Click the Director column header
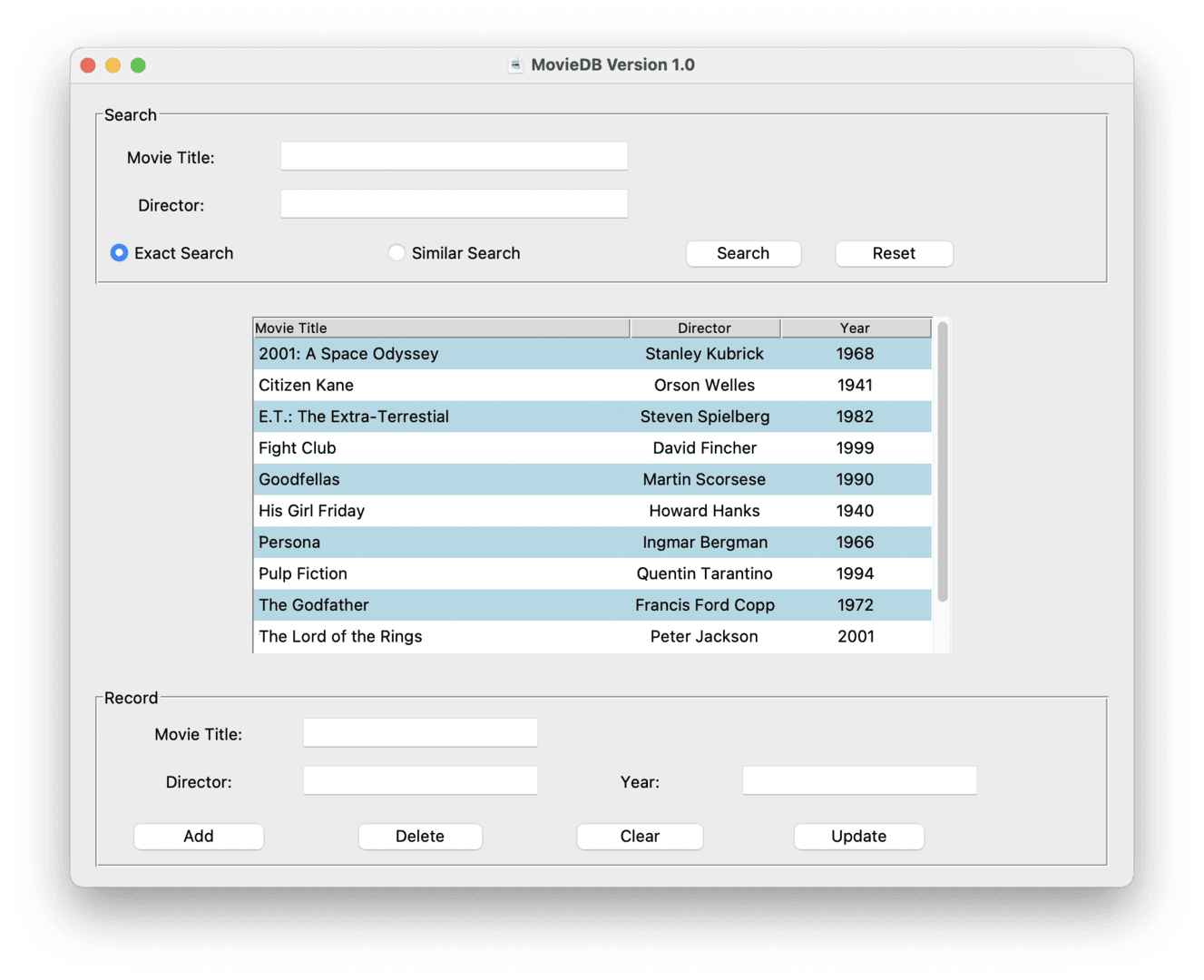This screenshot has height=980, width=1204. click(705, 328)
